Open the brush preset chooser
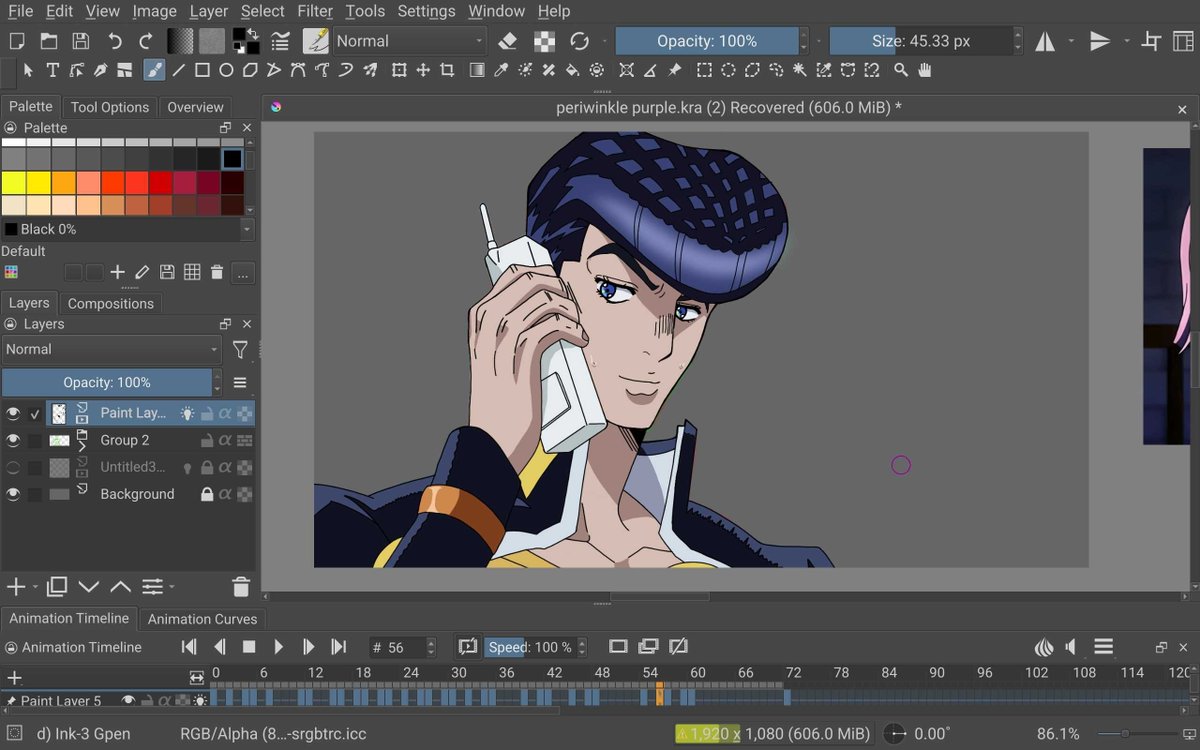Image resolution: width=1200 pixels, height=750 pixels. [x=316, y=41]
